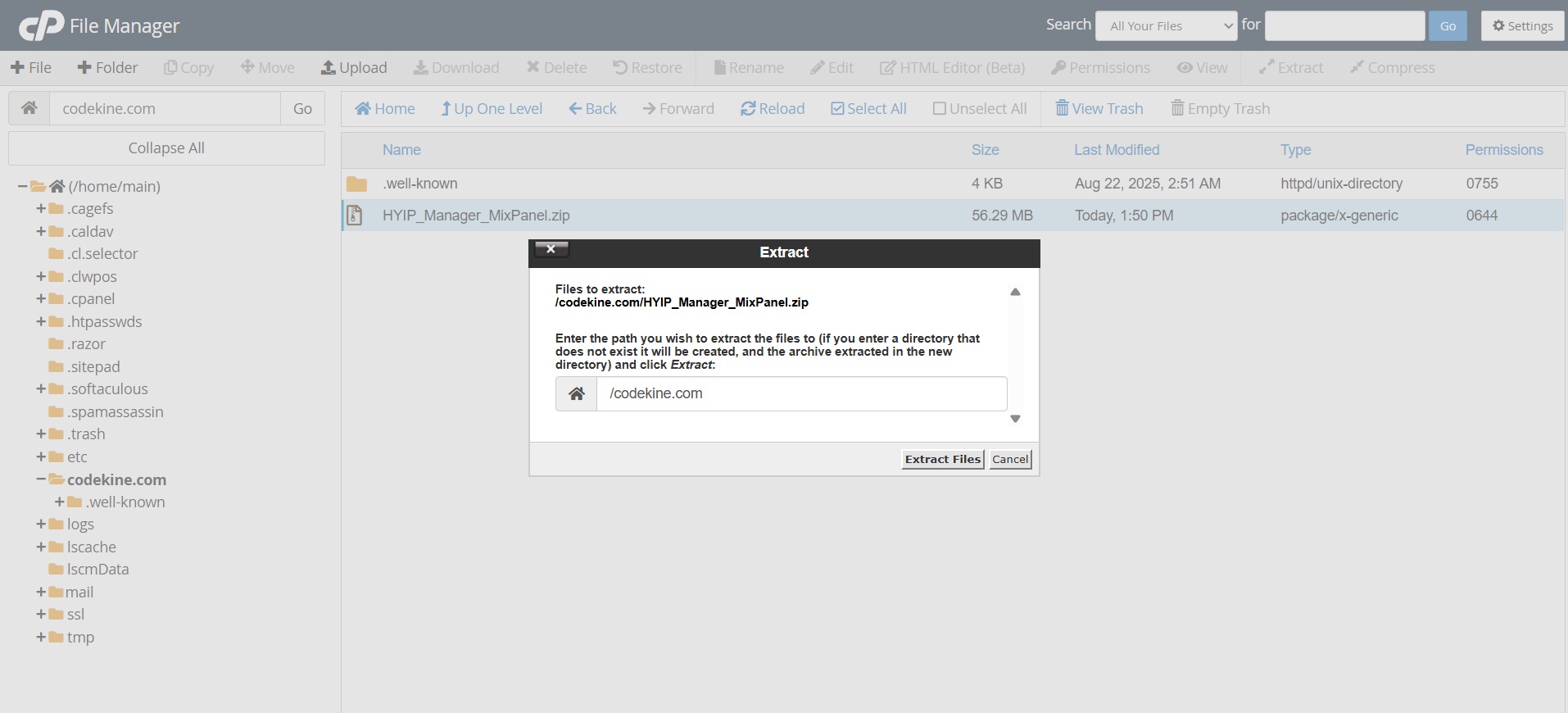
Task: Click the cPanel logo icon
Action: 41,25
